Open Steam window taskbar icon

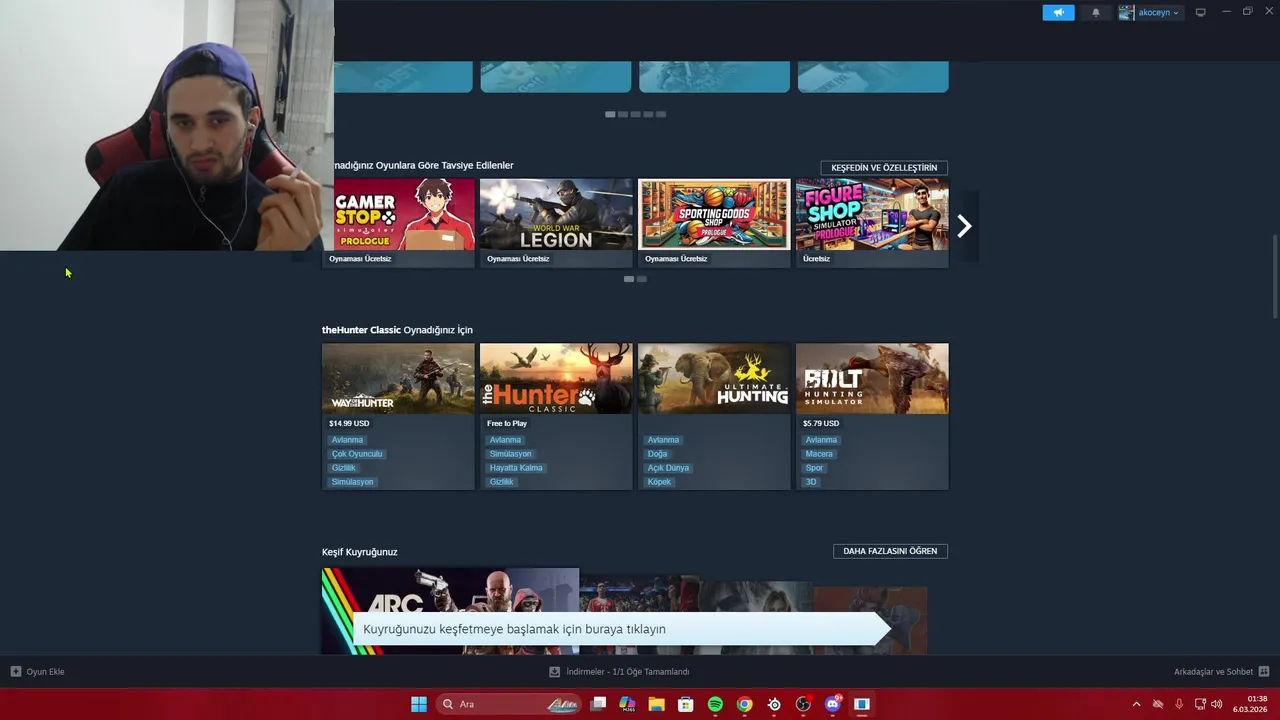pos(861,704)
